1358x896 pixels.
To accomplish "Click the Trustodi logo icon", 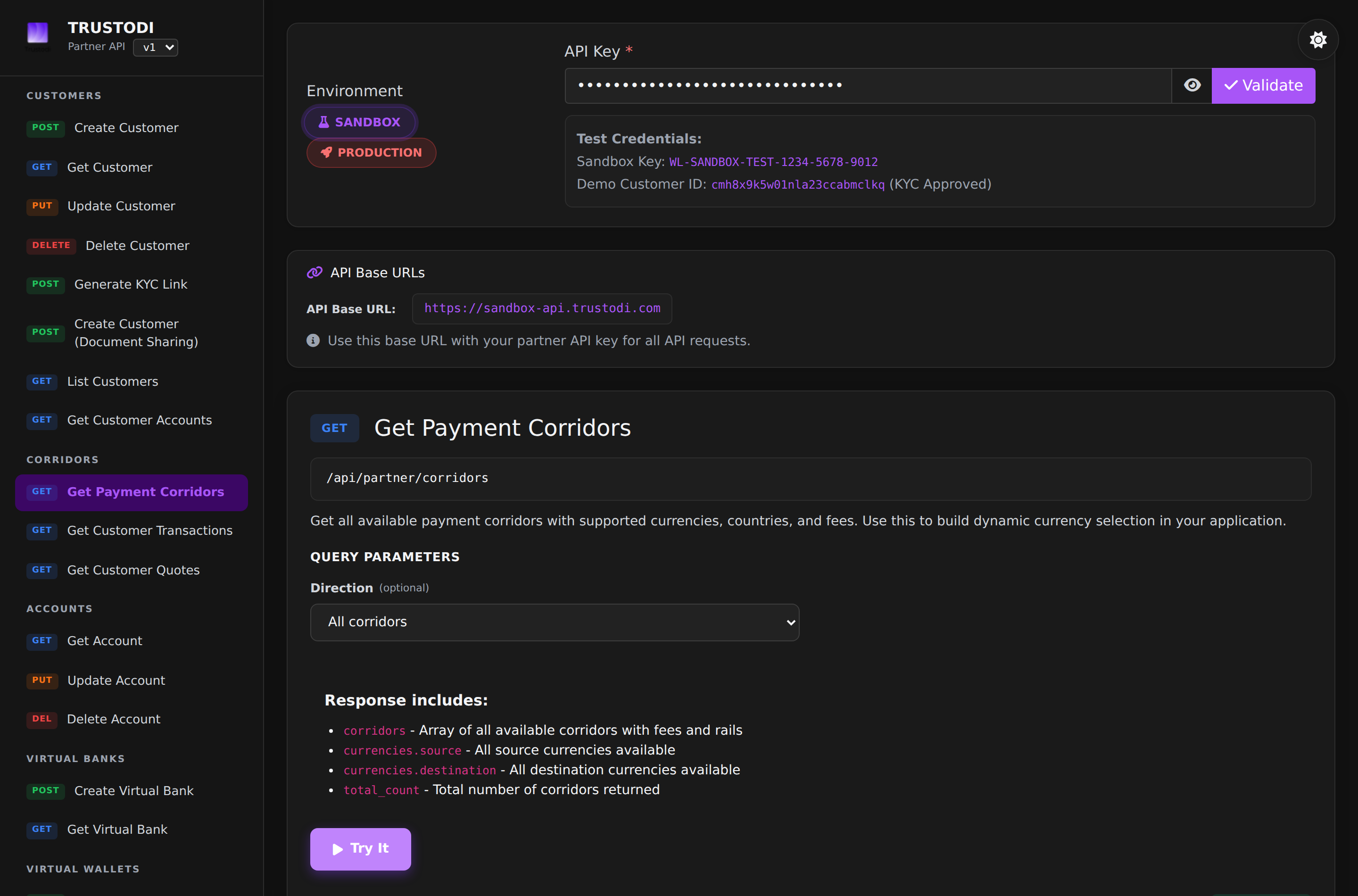I will [38, 33].
